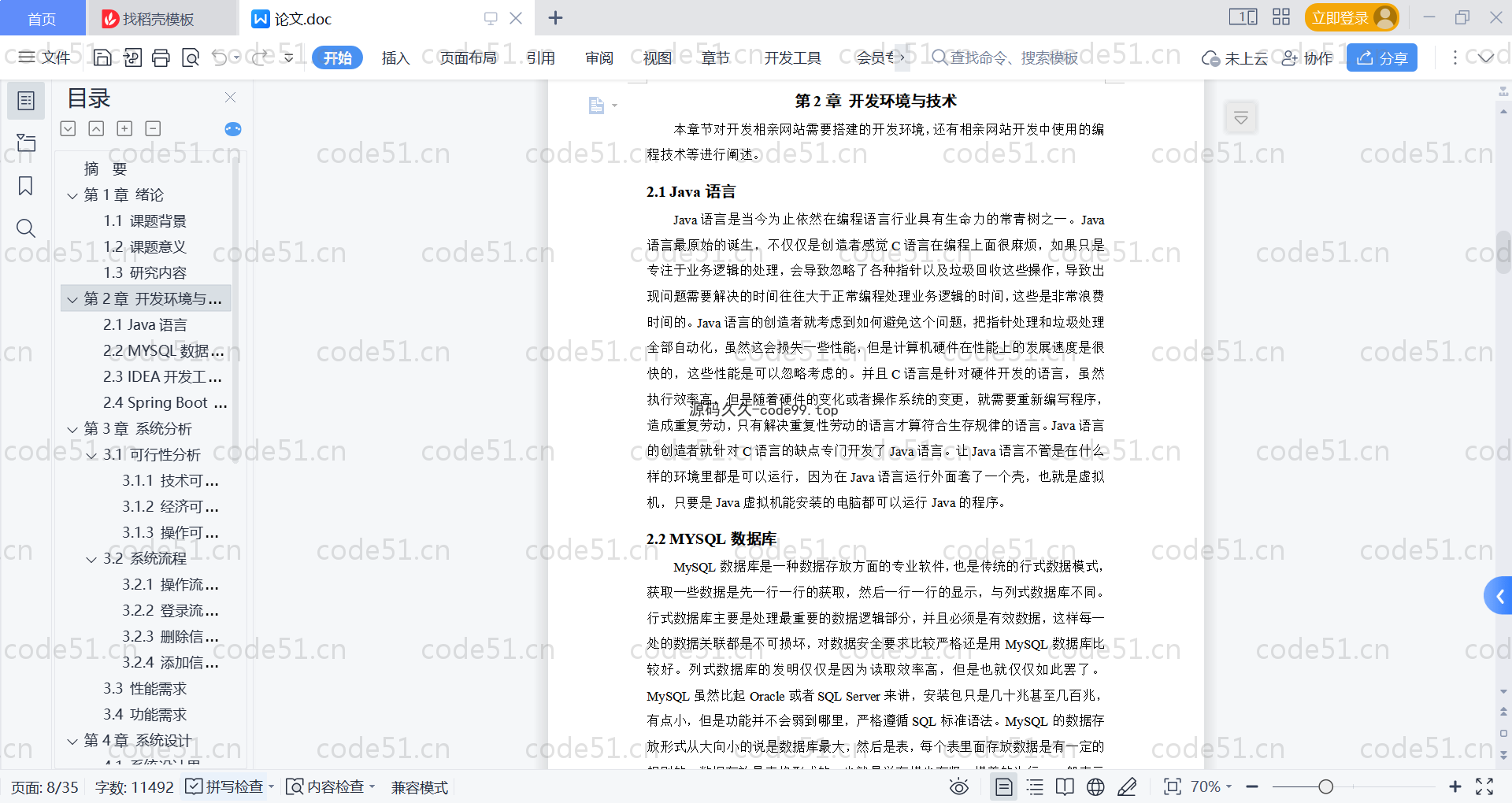This screenshot has height=803, width=1512.
Task: Click the Redo arrow
Action: tap(259, 57)
